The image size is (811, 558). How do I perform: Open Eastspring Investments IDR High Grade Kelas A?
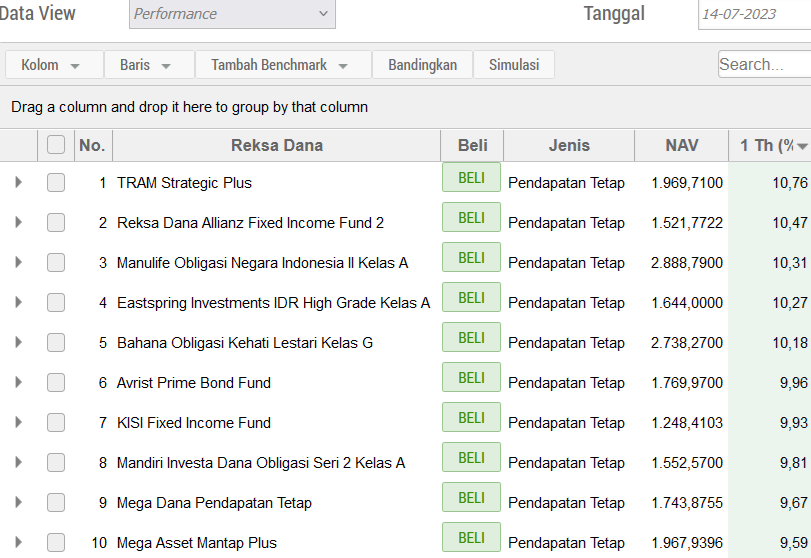[274, 303]
